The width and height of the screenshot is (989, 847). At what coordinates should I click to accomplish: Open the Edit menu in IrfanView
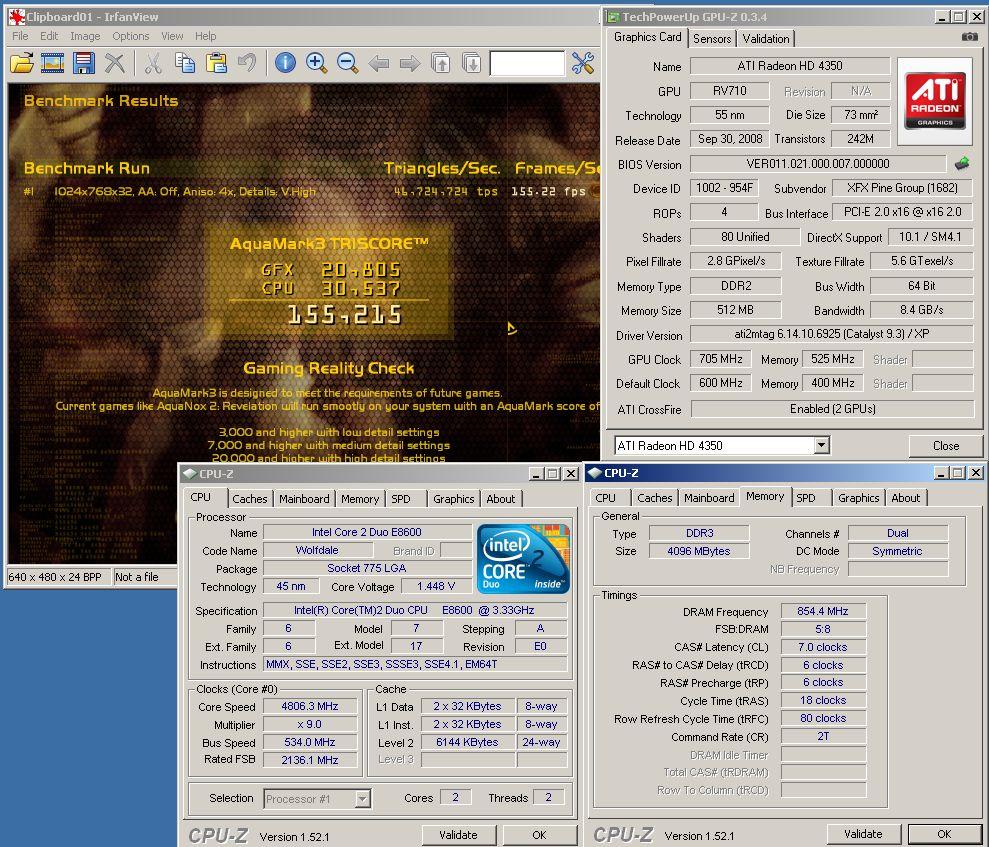(49, 36)
